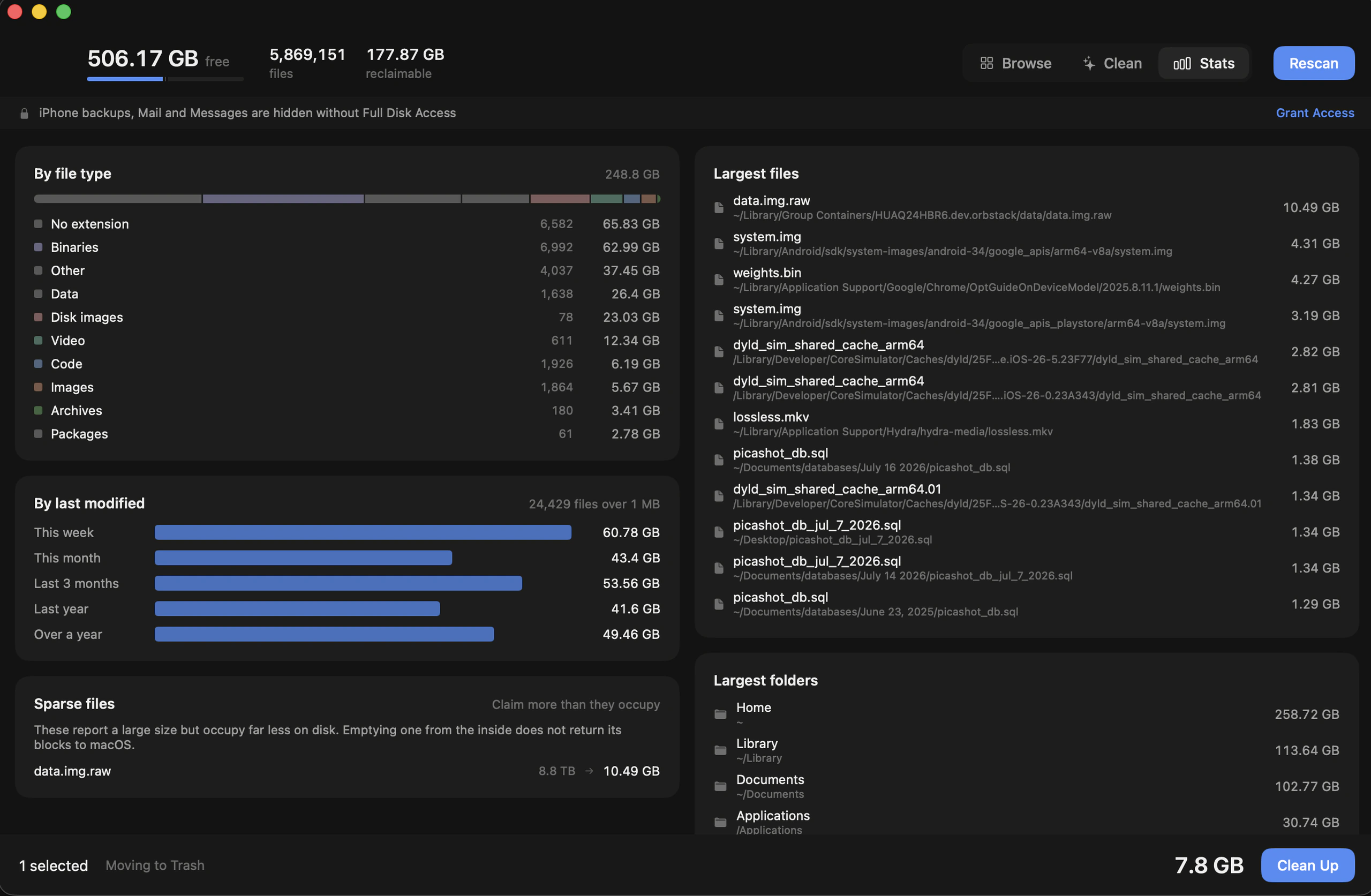The width and height of the screenshot is (1371, 896).
Task: Click the green window zoom button
Action: [63, 12]
